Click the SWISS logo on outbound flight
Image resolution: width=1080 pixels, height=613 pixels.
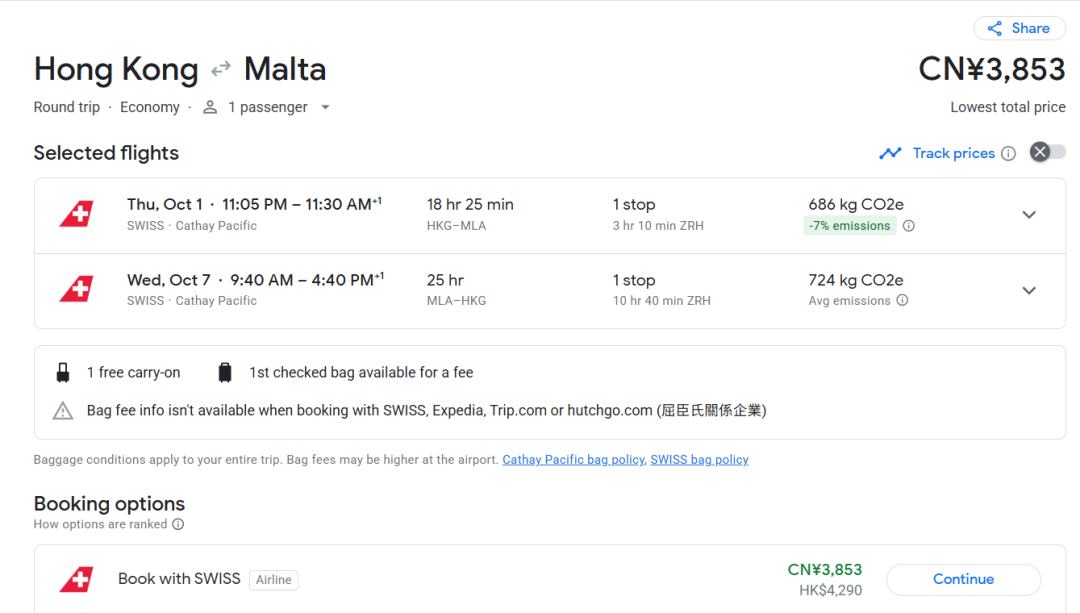[77, 214]
